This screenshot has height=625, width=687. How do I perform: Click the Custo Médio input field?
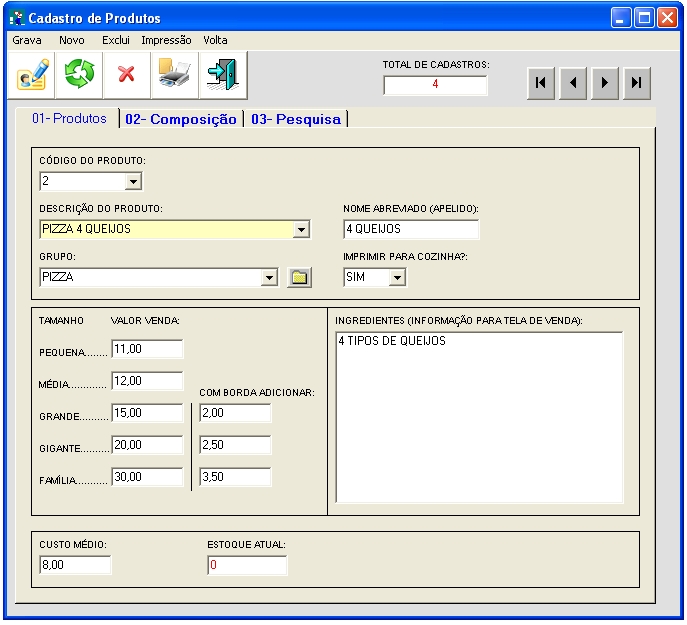tap(75, 566)
